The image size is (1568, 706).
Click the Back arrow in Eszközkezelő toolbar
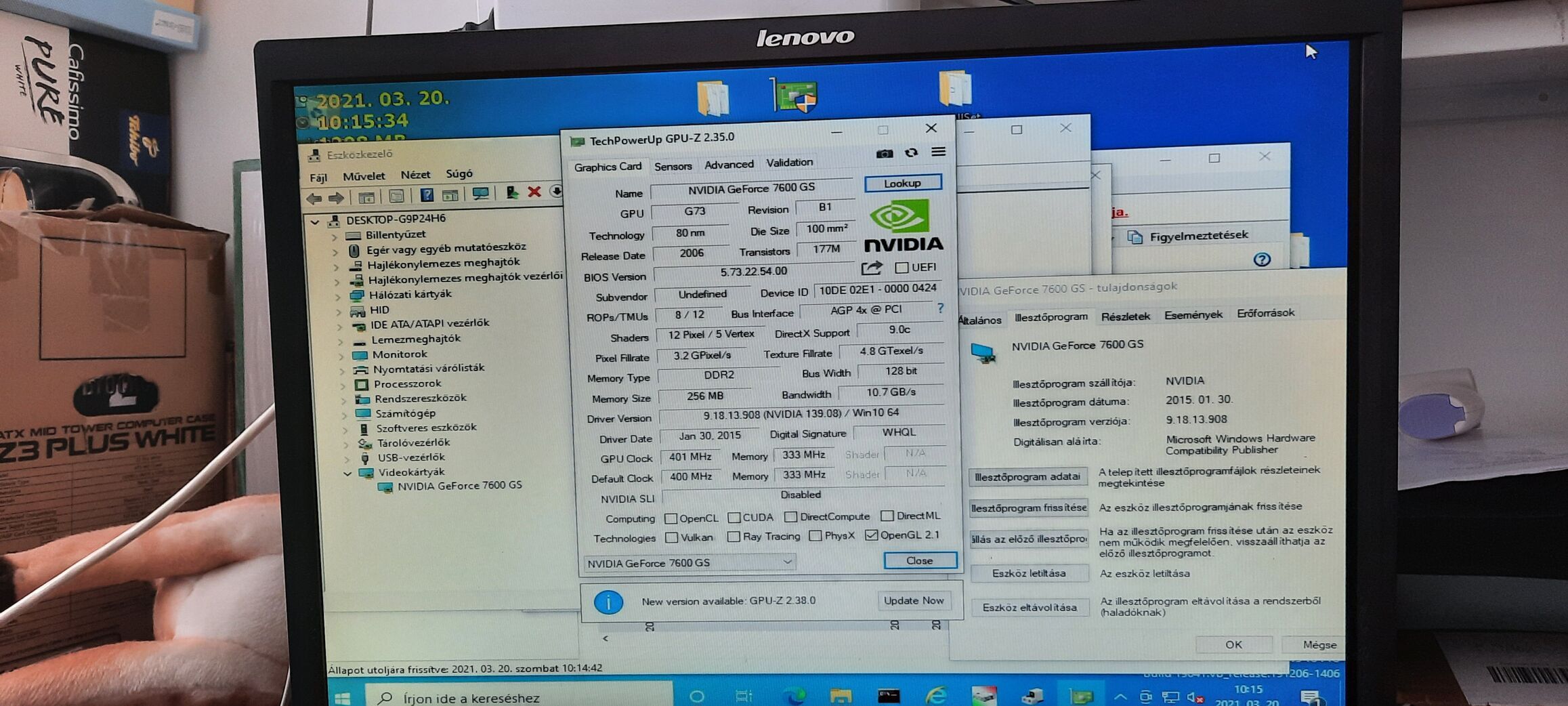click(x=314, y=198)
